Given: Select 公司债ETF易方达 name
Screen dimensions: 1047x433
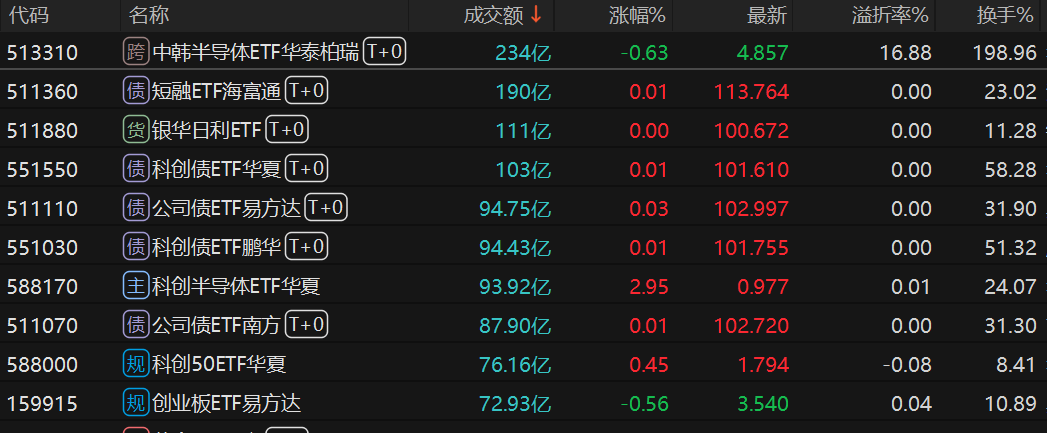Looking at the screenshot, I should tap(227, 208).
